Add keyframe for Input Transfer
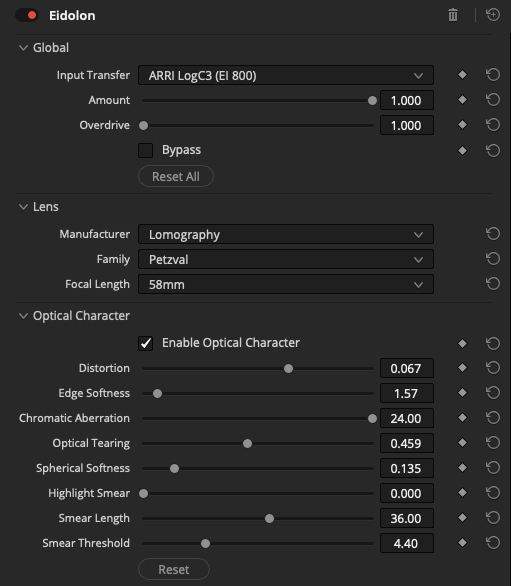The image size is (511, 586). tap(462, 75)
